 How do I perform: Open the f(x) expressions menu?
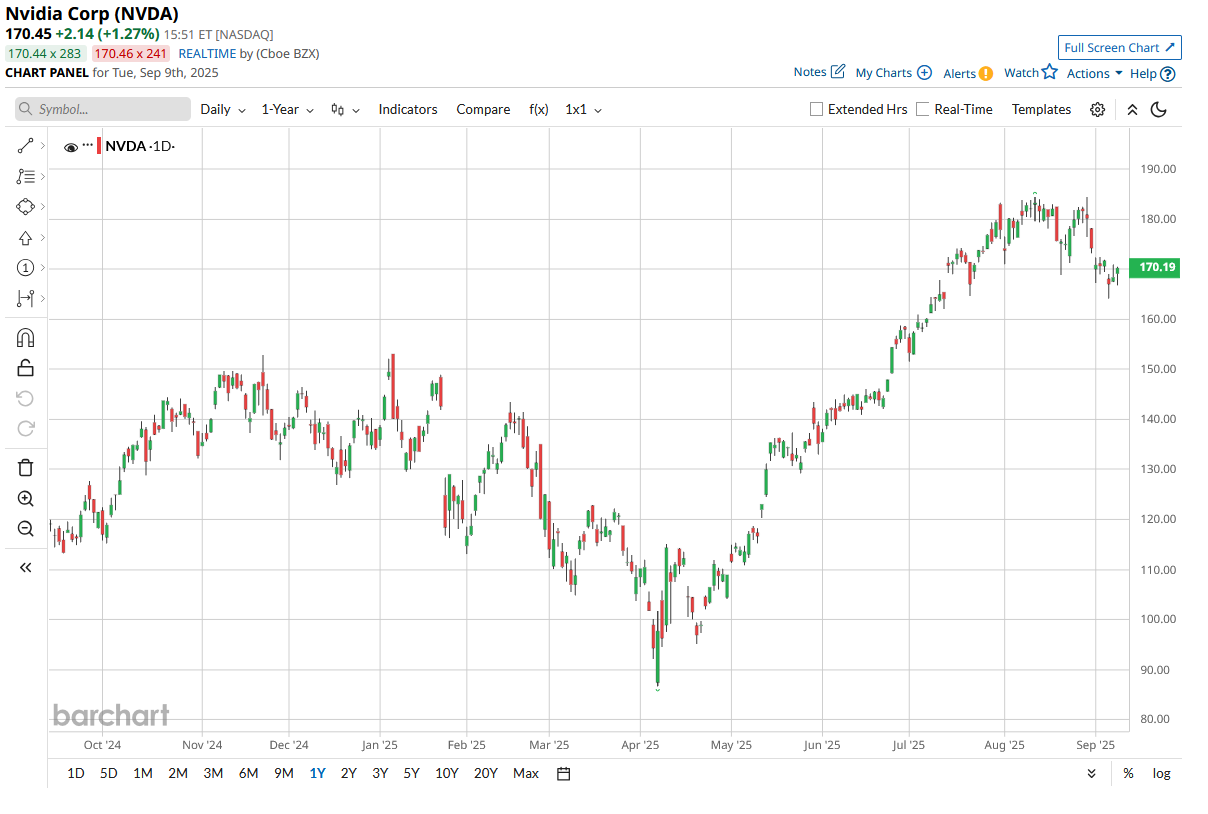(x=539, y=109)
